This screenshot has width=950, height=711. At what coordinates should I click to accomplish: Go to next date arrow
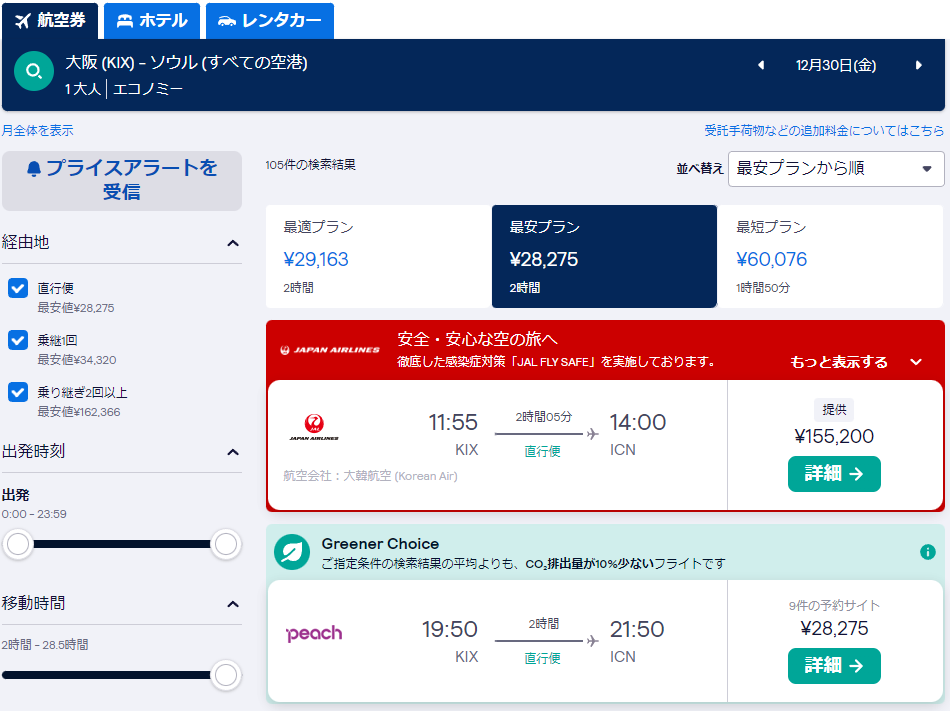(919, 65)
